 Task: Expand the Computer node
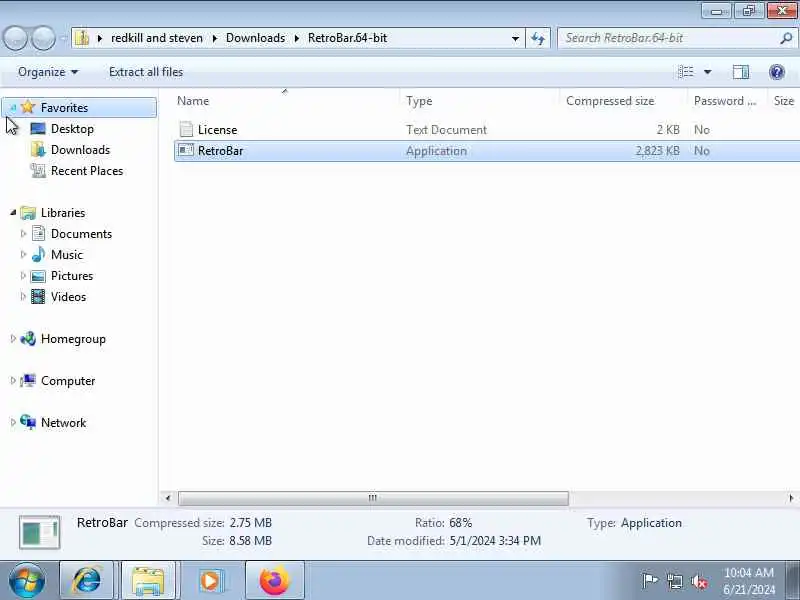[x=13, y=381]
